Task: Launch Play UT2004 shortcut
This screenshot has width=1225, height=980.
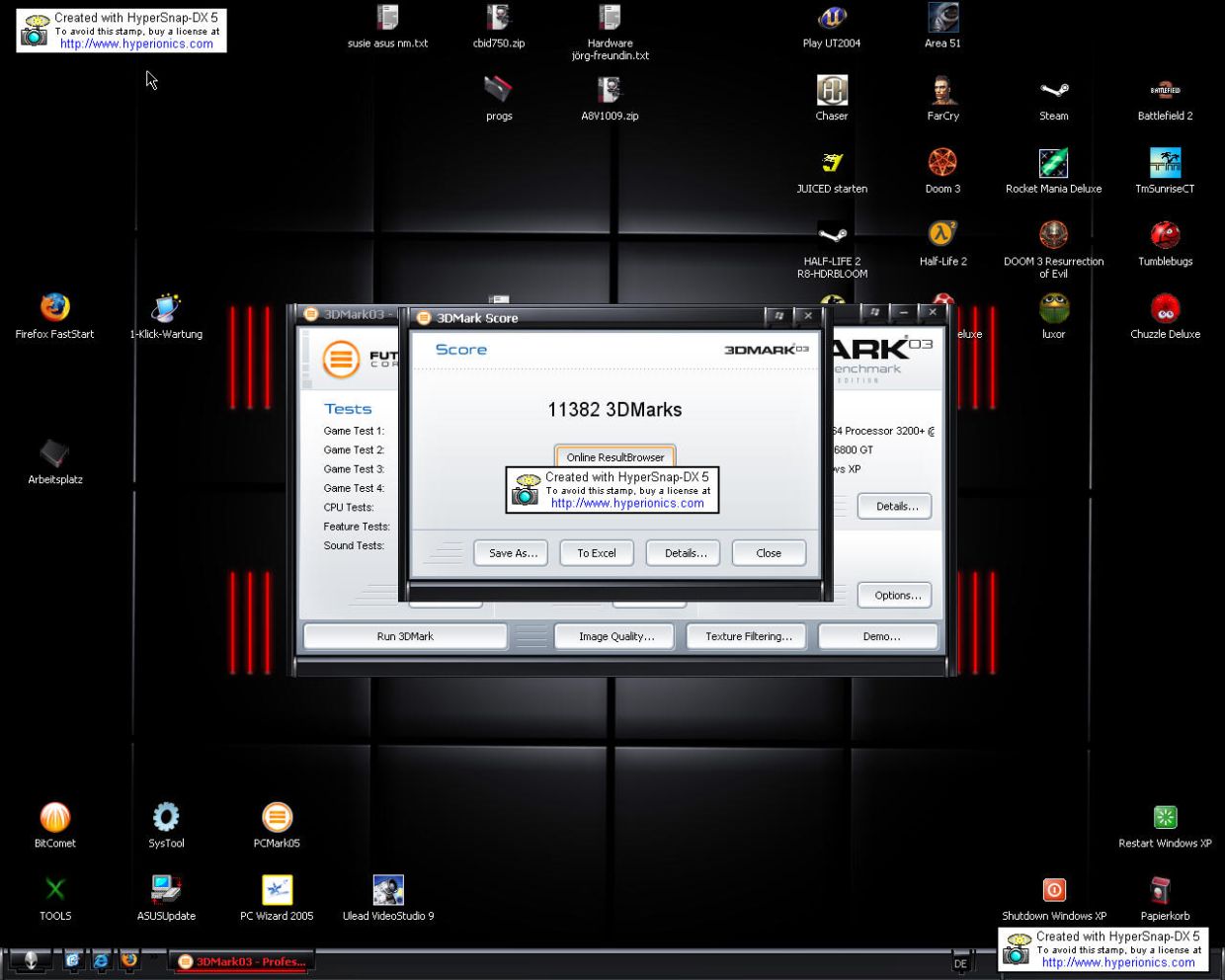Action: pyautogui.click(x=832, y=17)
